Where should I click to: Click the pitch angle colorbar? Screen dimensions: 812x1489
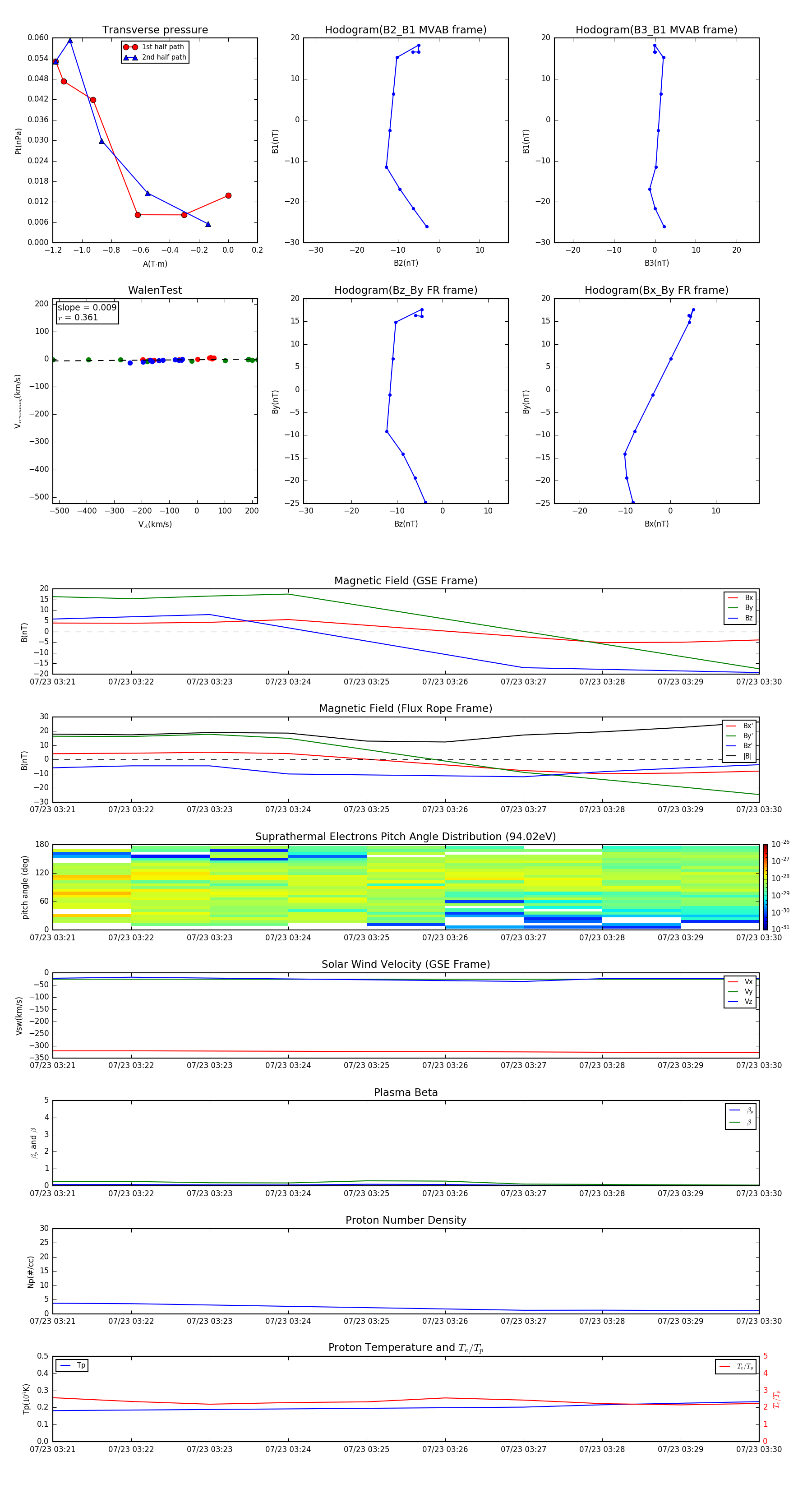(765, 887)
